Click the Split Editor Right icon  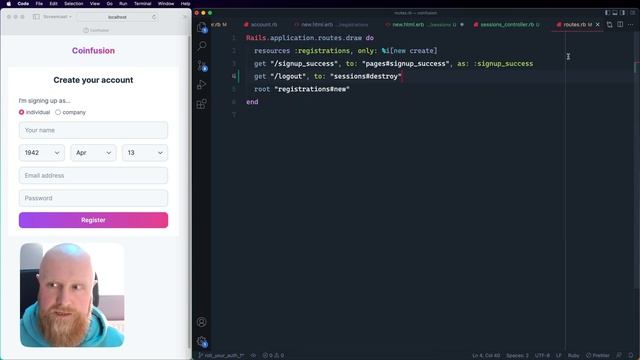620,24
